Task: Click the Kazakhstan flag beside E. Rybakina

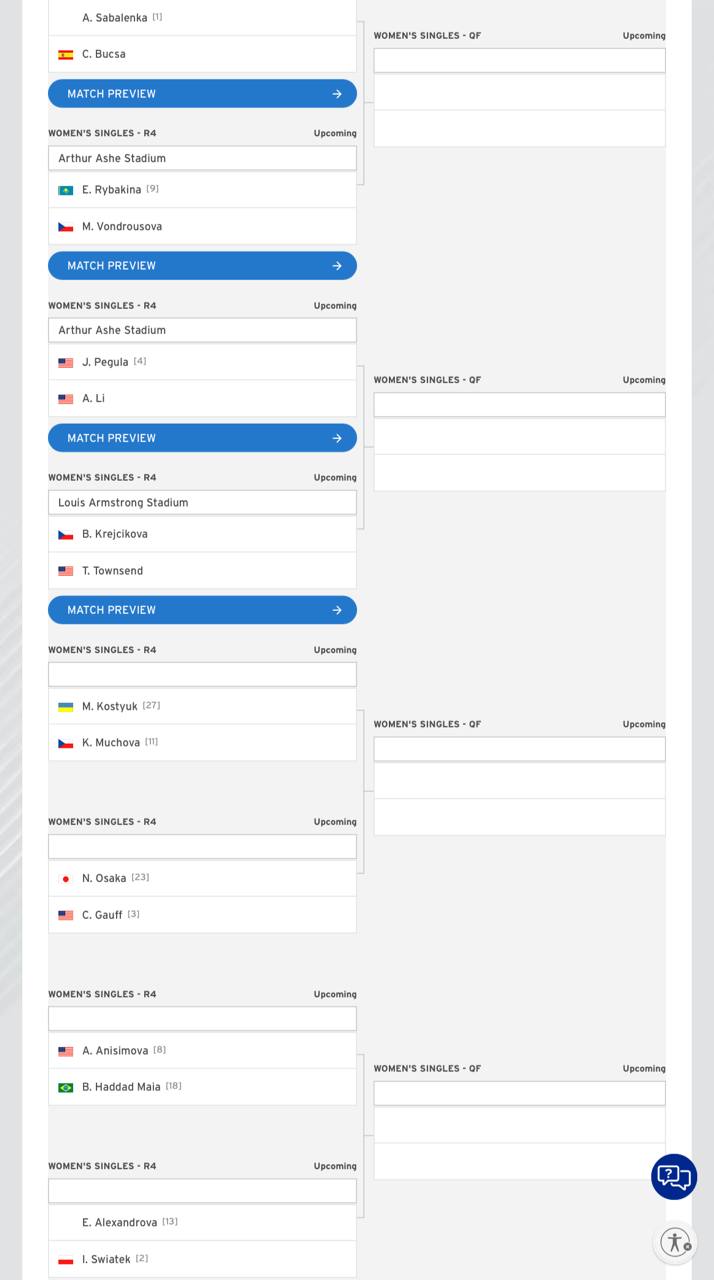Action: 66,190
